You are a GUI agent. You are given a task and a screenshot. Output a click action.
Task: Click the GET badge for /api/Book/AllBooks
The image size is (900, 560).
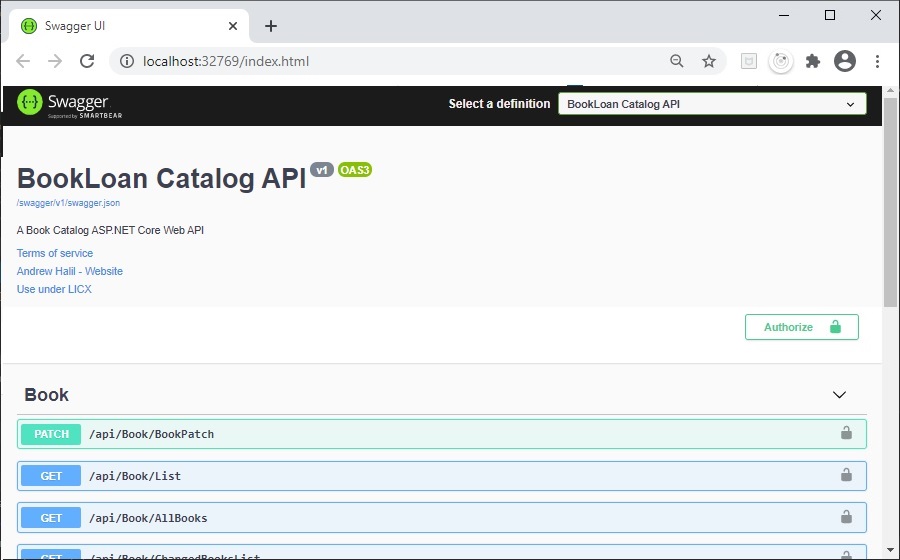click(51, 518)
